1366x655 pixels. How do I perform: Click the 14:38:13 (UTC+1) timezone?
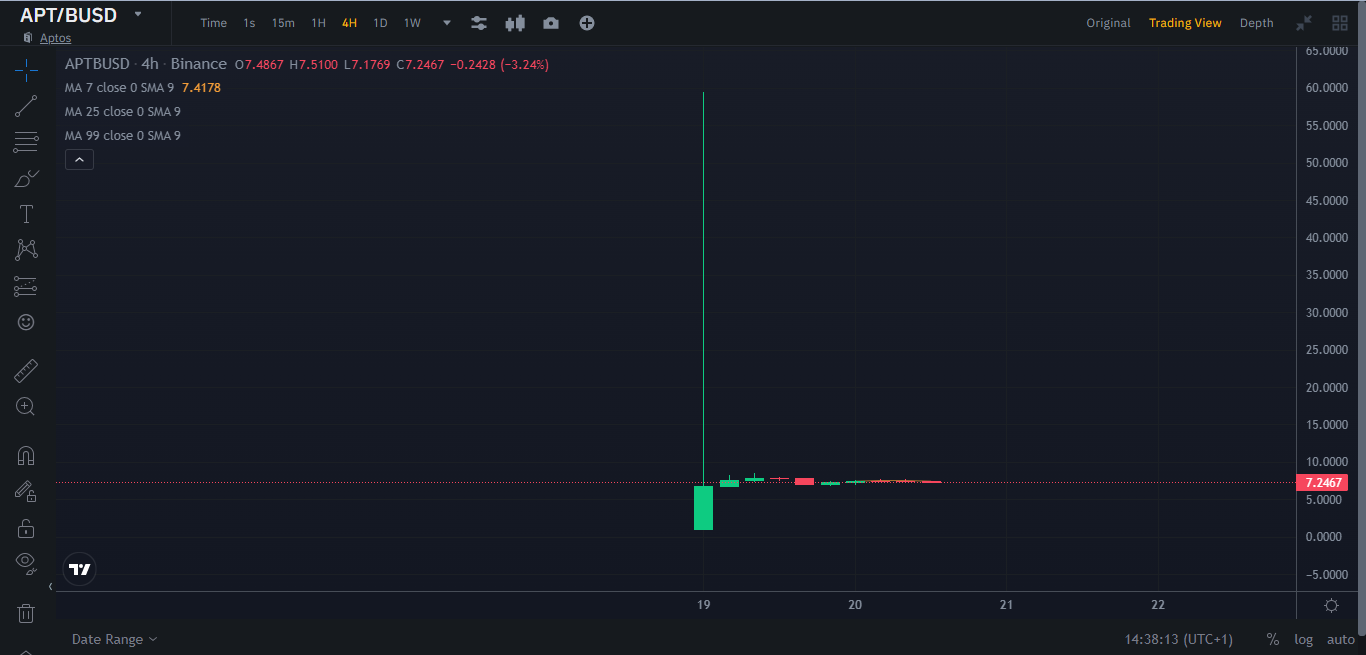click(1178, 639)
